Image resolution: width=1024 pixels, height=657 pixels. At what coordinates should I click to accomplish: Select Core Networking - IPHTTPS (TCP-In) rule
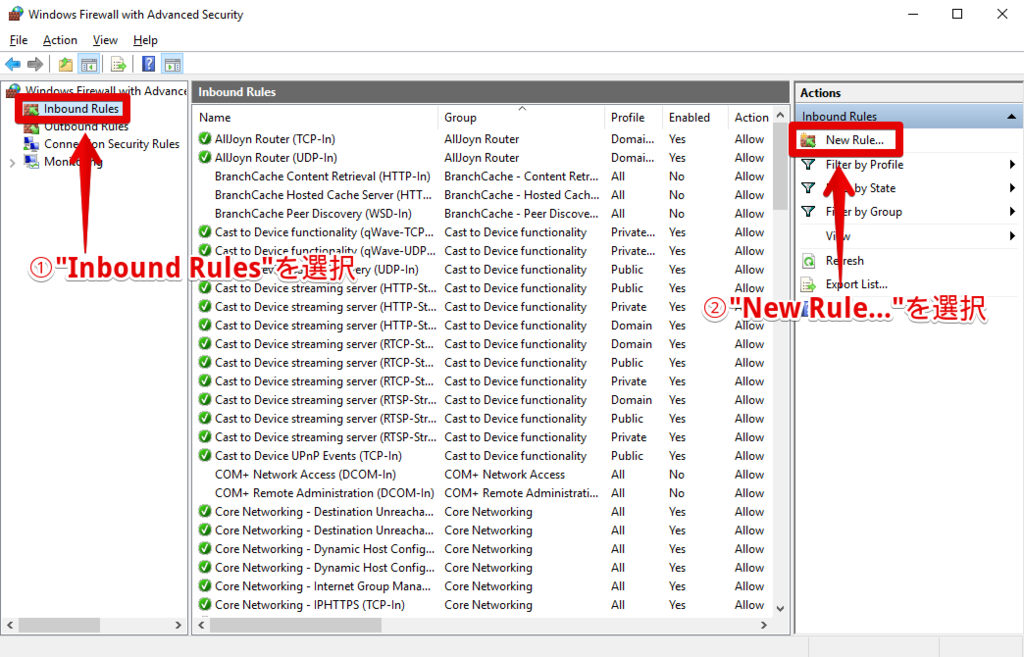[x=310, y=605]
